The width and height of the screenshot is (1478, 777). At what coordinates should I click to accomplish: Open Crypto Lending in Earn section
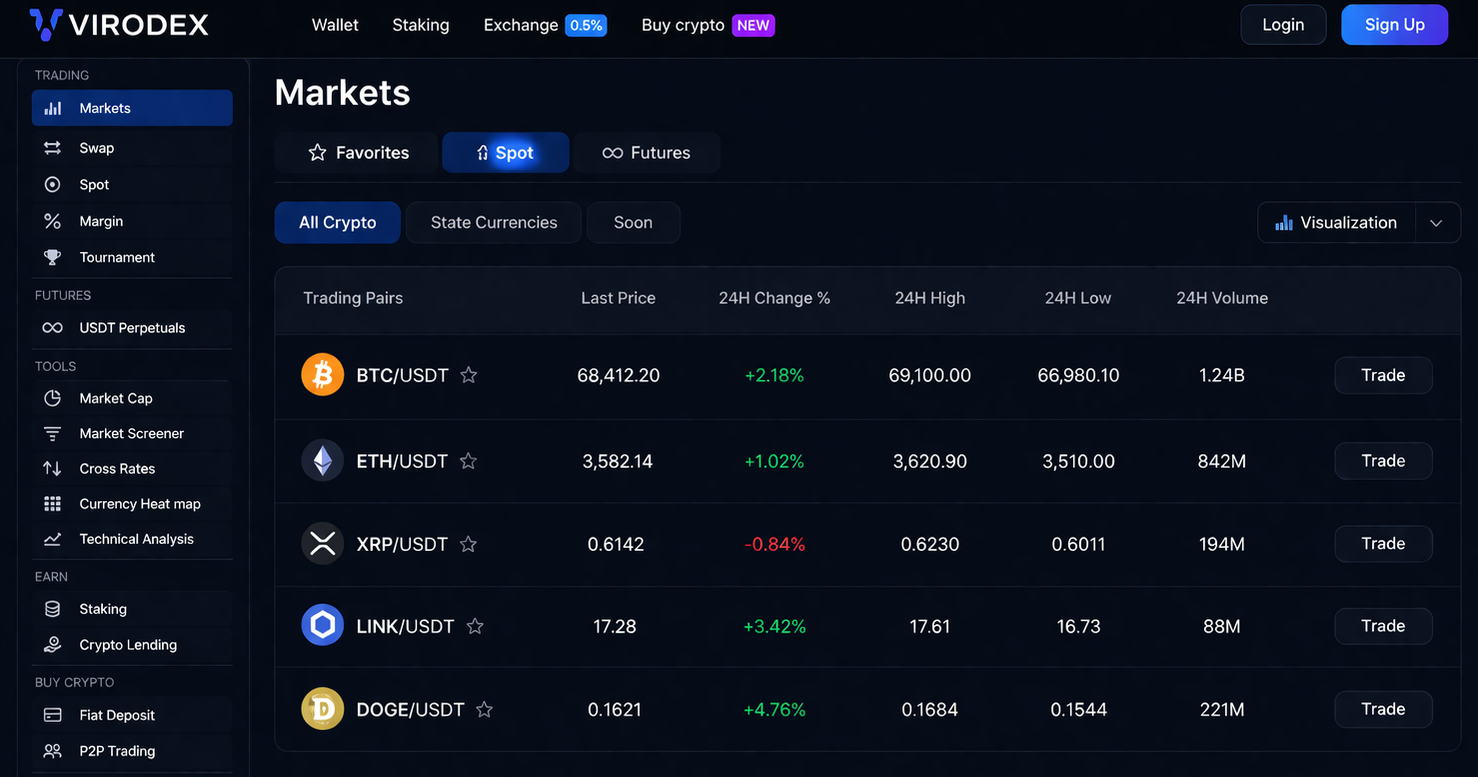[128, 645]
